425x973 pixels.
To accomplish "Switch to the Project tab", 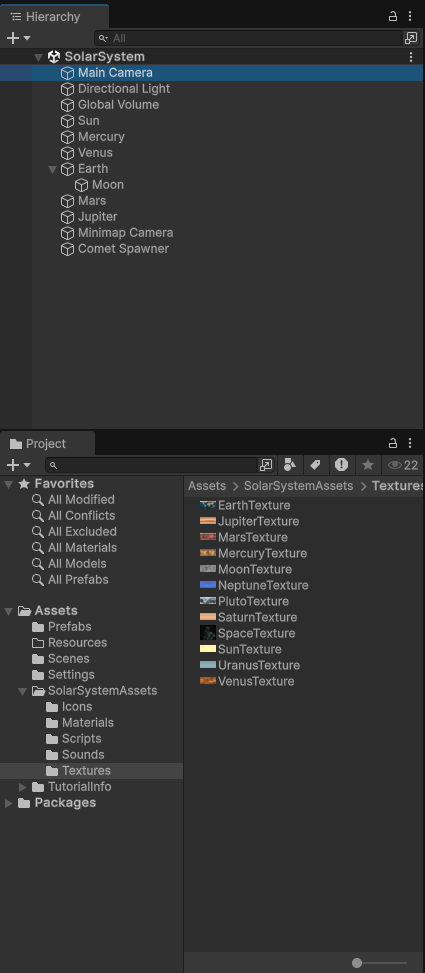I will 47,444.
